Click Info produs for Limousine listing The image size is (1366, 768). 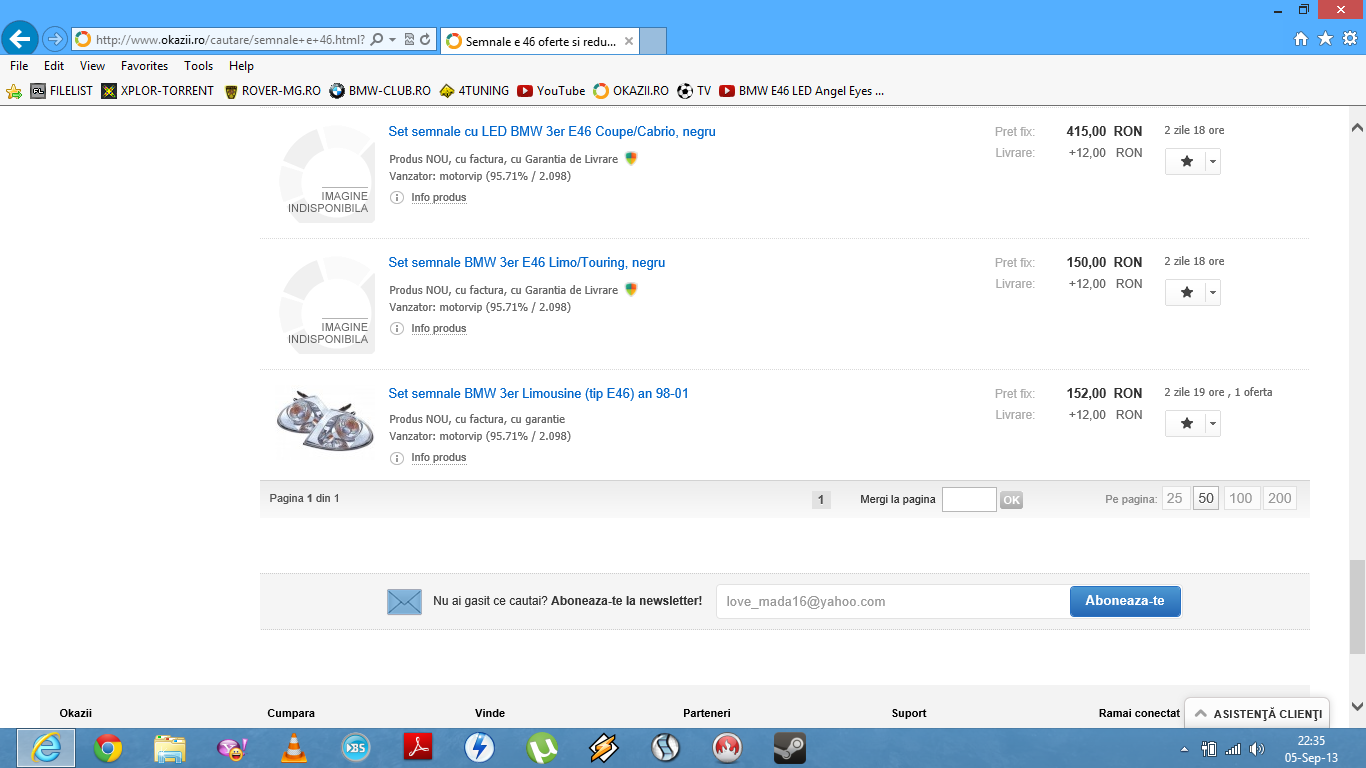[x=439, y=457]
